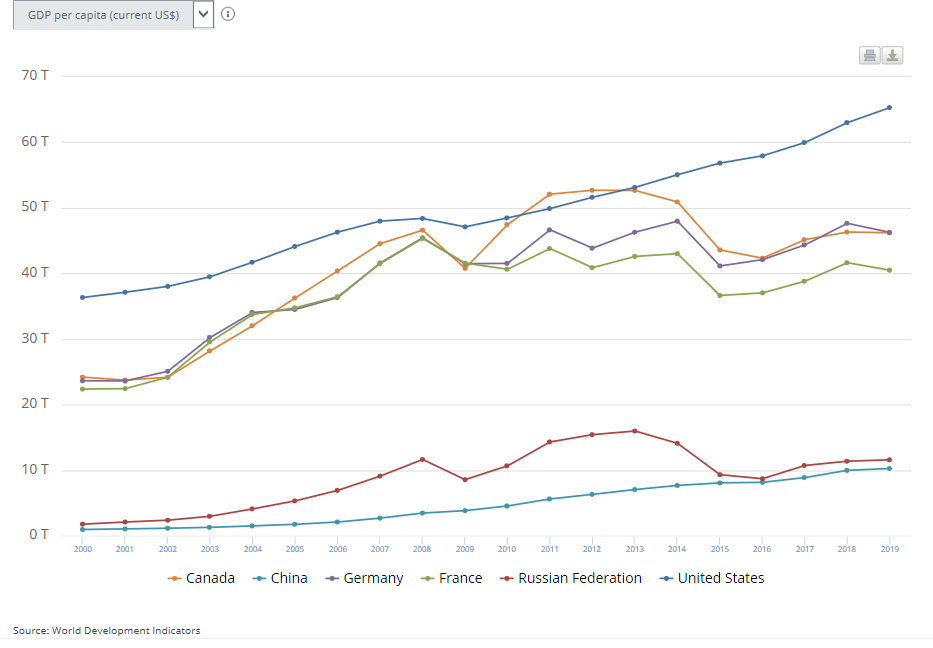The height and width of the screenshot is (648, 933).
Task: Open the GDP per capita indicator selector
Action: click(x=103, y=15)
